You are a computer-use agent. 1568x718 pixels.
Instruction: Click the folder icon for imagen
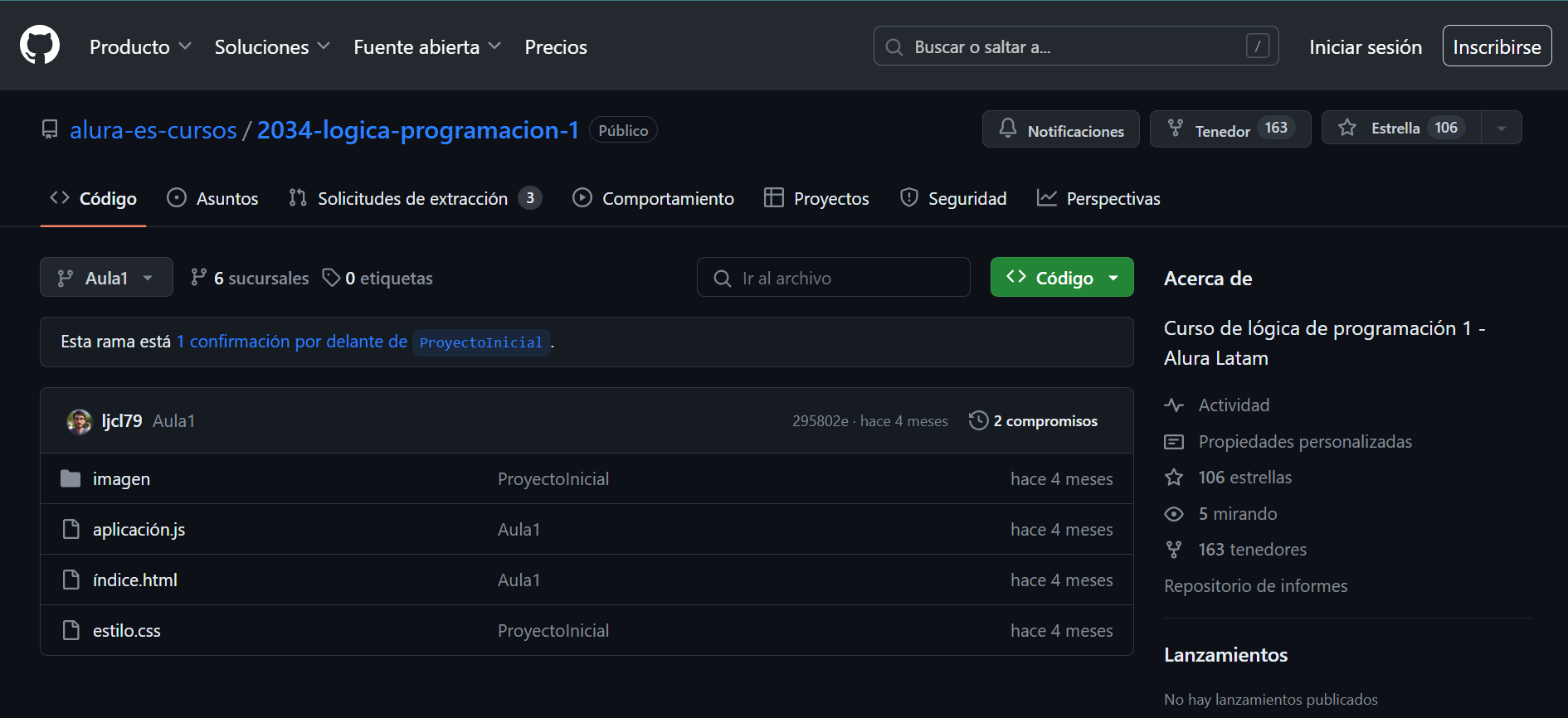(71, 478)
